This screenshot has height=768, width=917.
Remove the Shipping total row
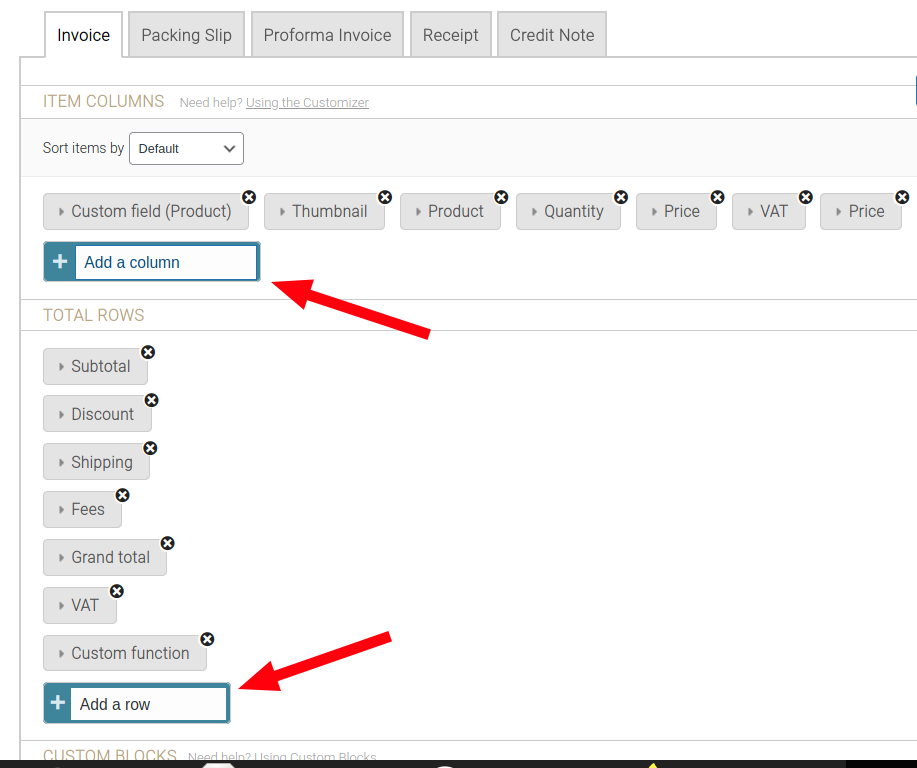coord(150,448)
